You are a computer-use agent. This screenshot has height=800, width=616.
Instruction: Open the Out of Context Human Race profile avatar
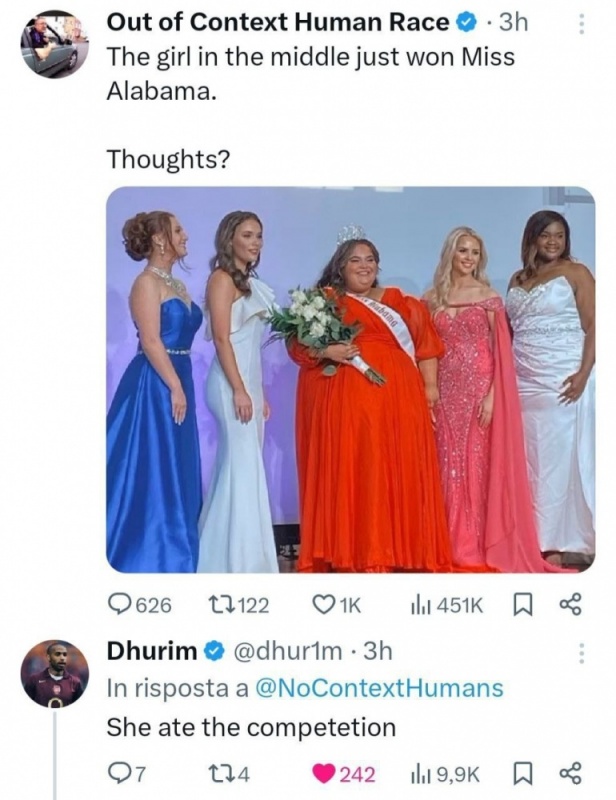(x=55, y=44)
